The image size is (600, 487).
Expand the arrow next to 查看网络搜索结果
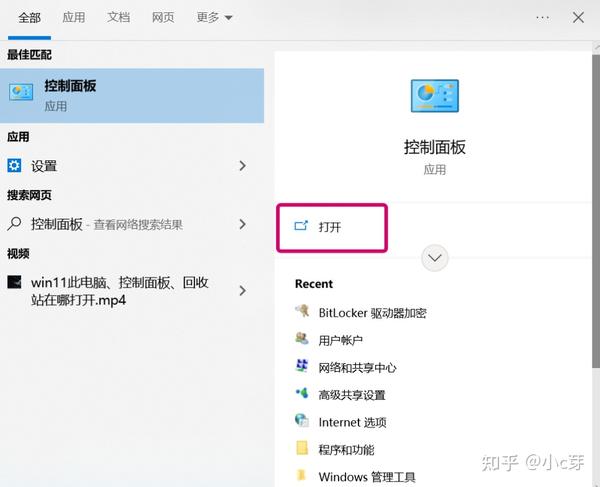pos(243,224)
